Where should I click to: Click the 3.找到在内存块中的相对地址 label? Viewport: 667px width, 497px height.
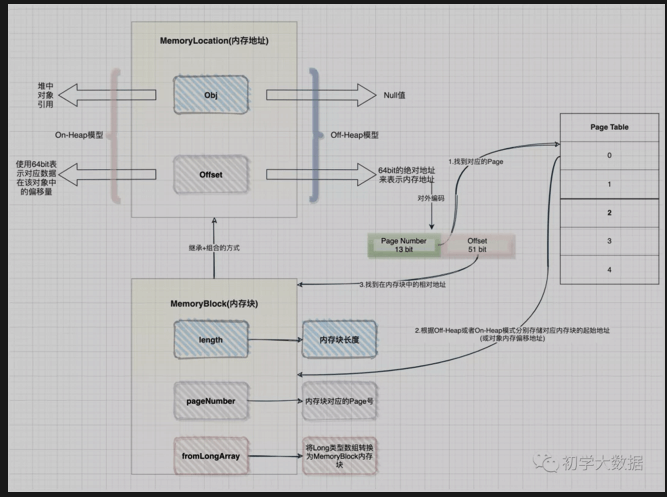(x=402, y=285)
